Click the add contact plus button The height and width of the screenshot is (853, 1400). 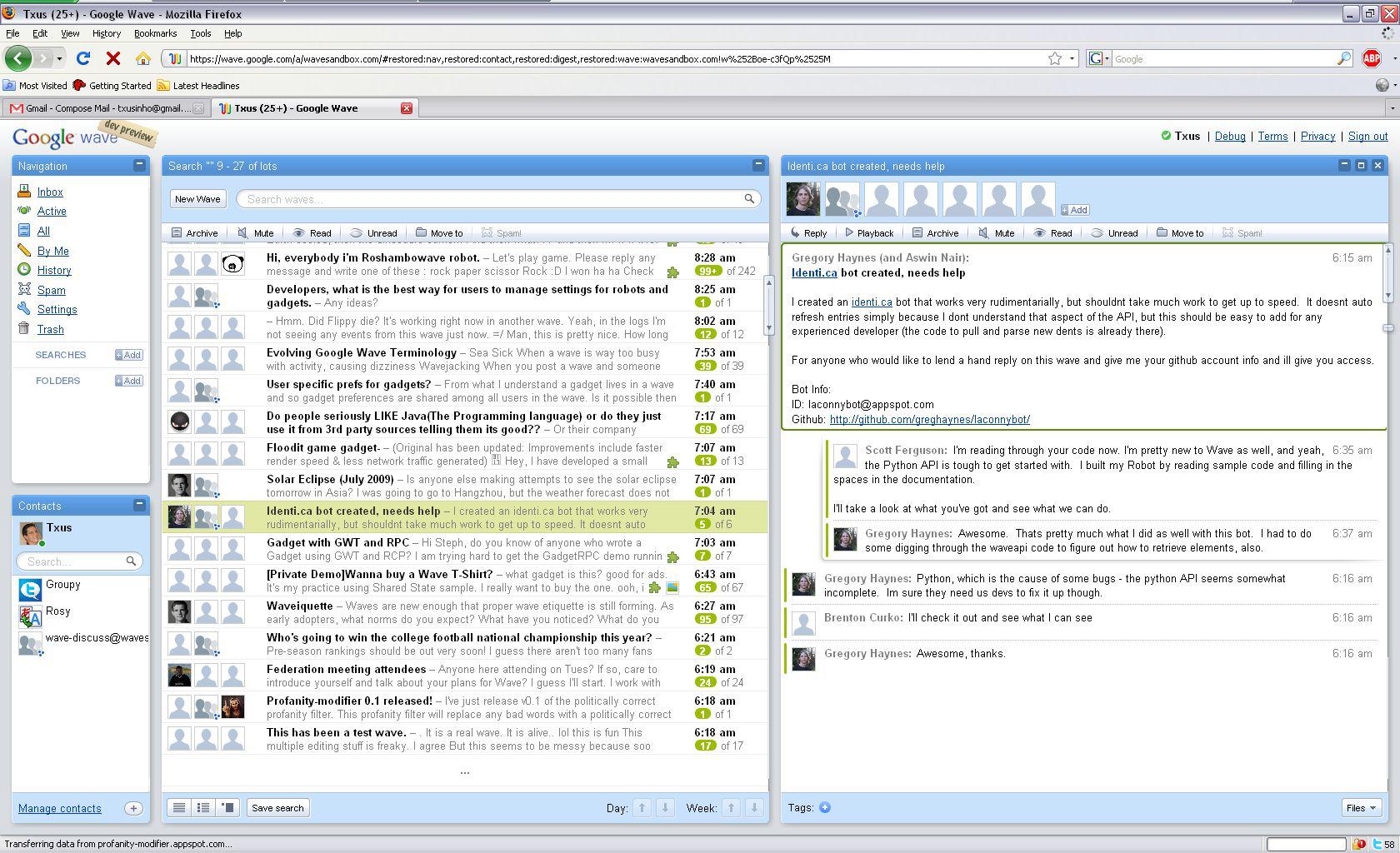pyautogui.click(x=133, y=808)
